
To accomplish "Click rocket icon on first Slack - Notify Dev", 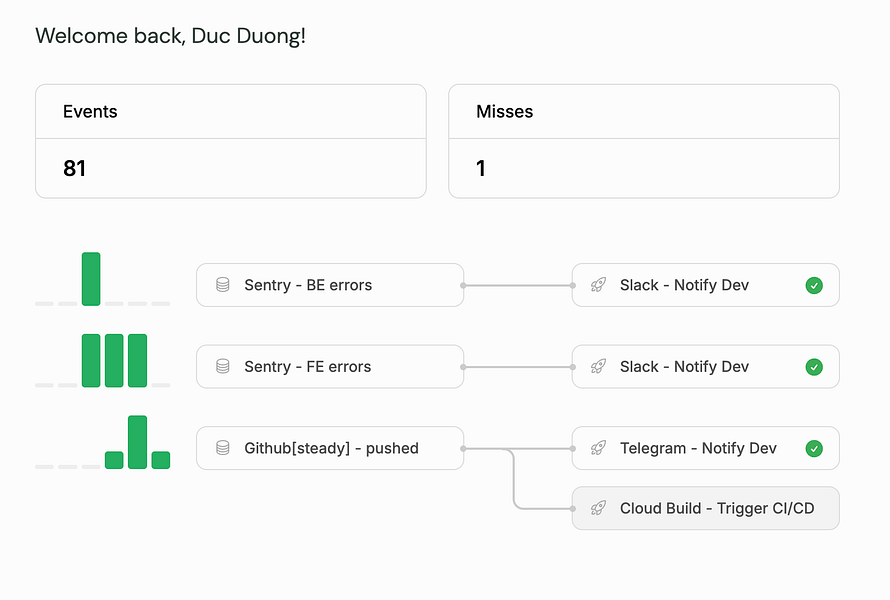I will (x=598, y=285).
